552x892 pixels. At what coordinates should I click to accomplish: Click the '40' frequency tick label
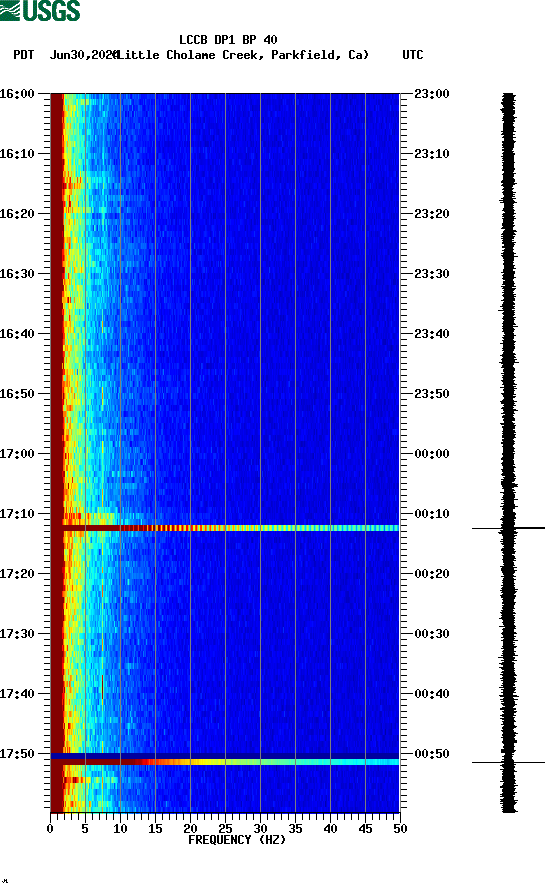pyautogui.click(x=331, y=829)
